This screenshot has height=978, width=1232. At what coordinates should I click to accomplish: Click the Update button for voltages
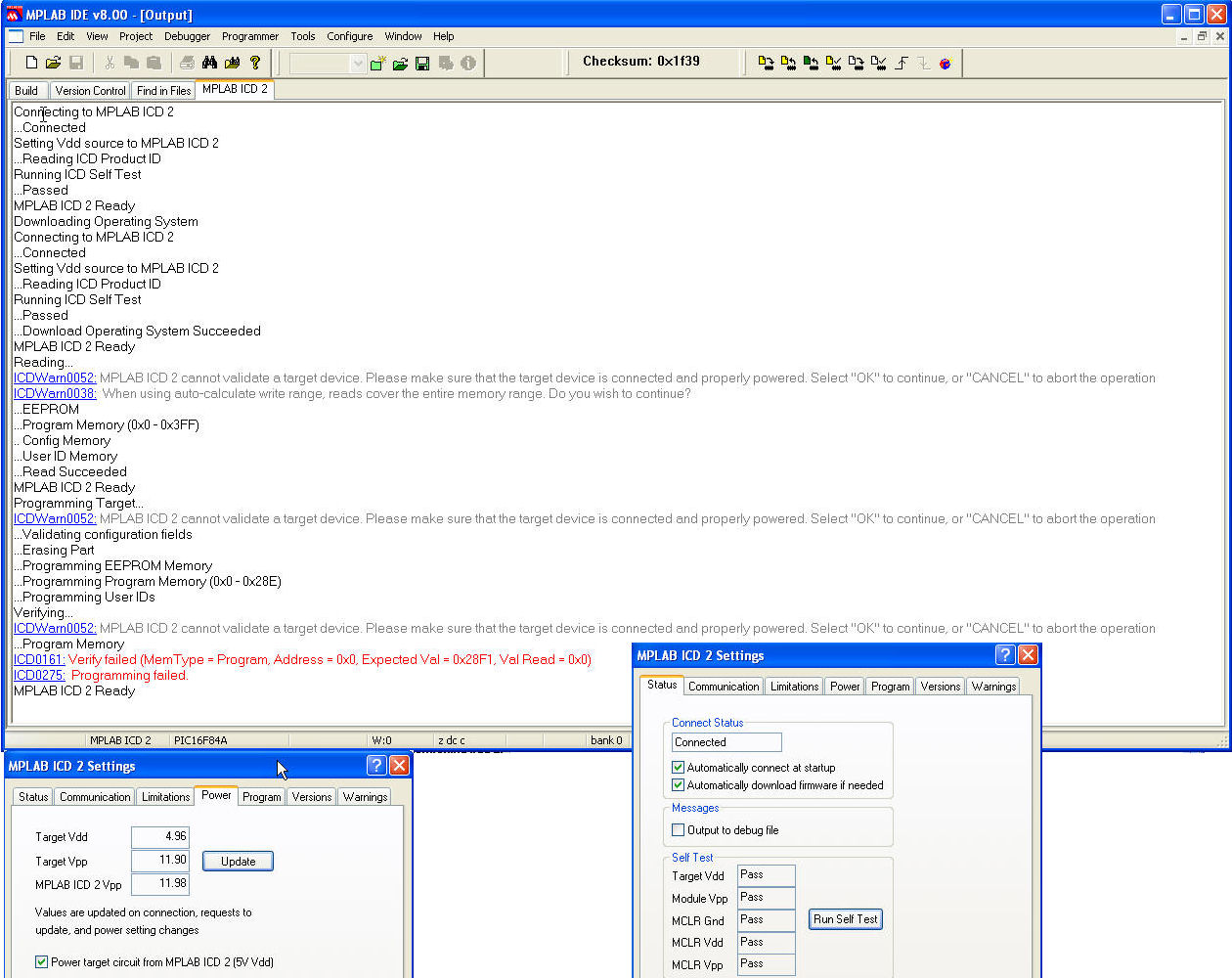(x=238, y=862)
